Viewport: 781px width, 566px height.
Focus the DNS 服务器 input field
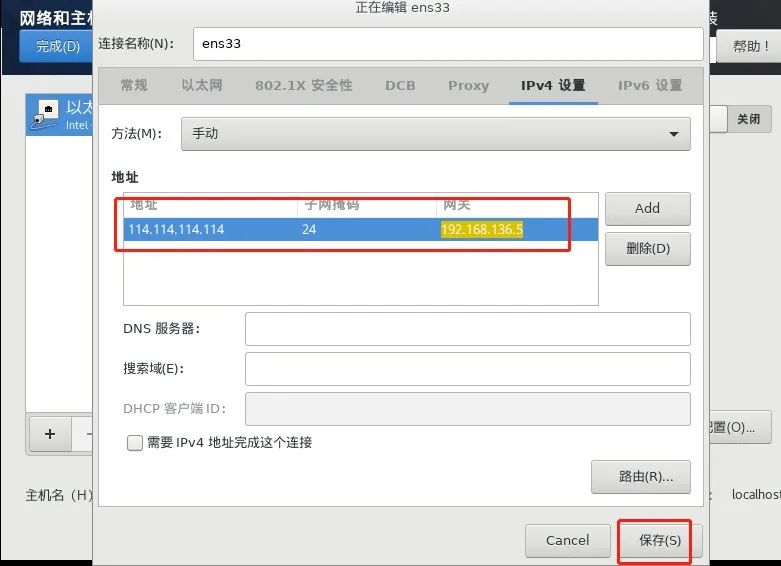(468, 329)
